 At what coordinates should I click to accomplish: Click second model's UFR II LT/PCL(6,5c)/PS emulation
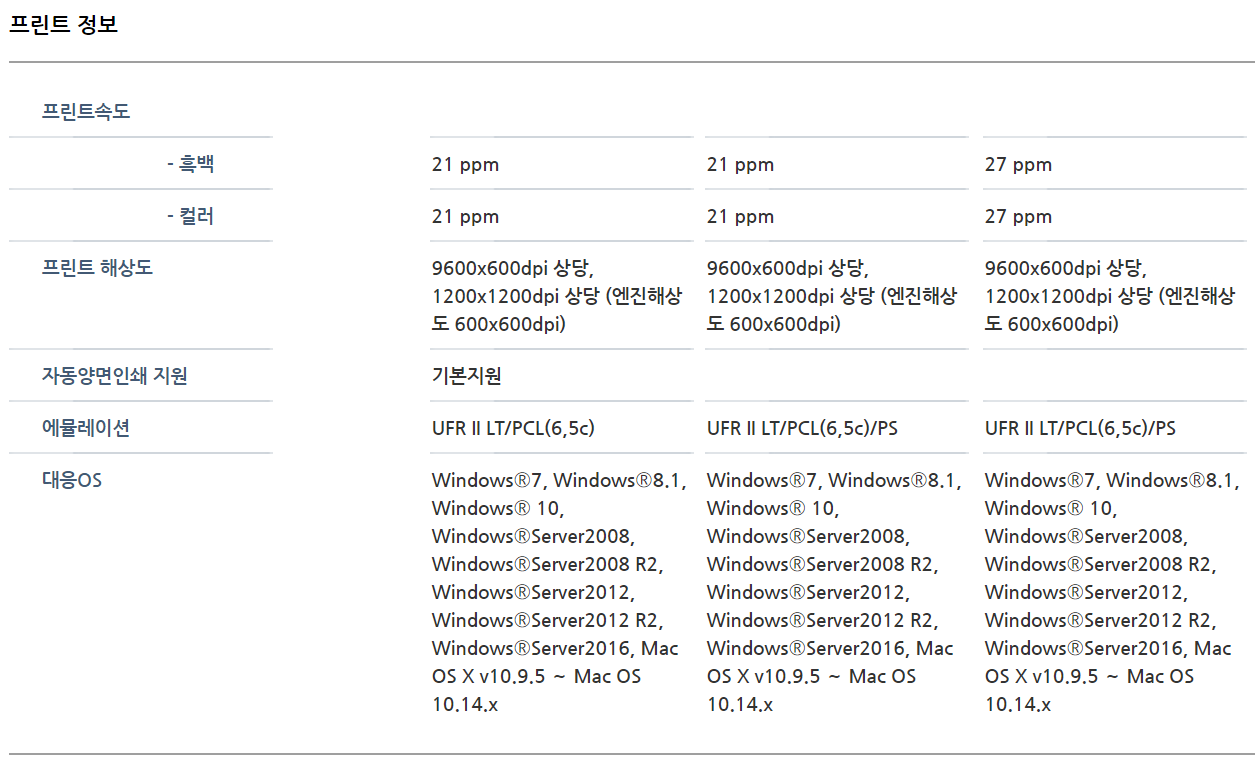point(802,429)
